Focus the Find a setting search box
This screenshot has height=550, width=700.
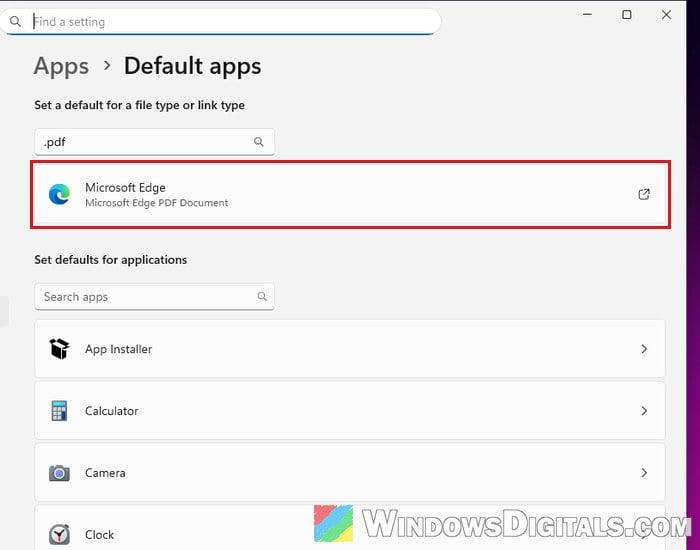(221, 21)
